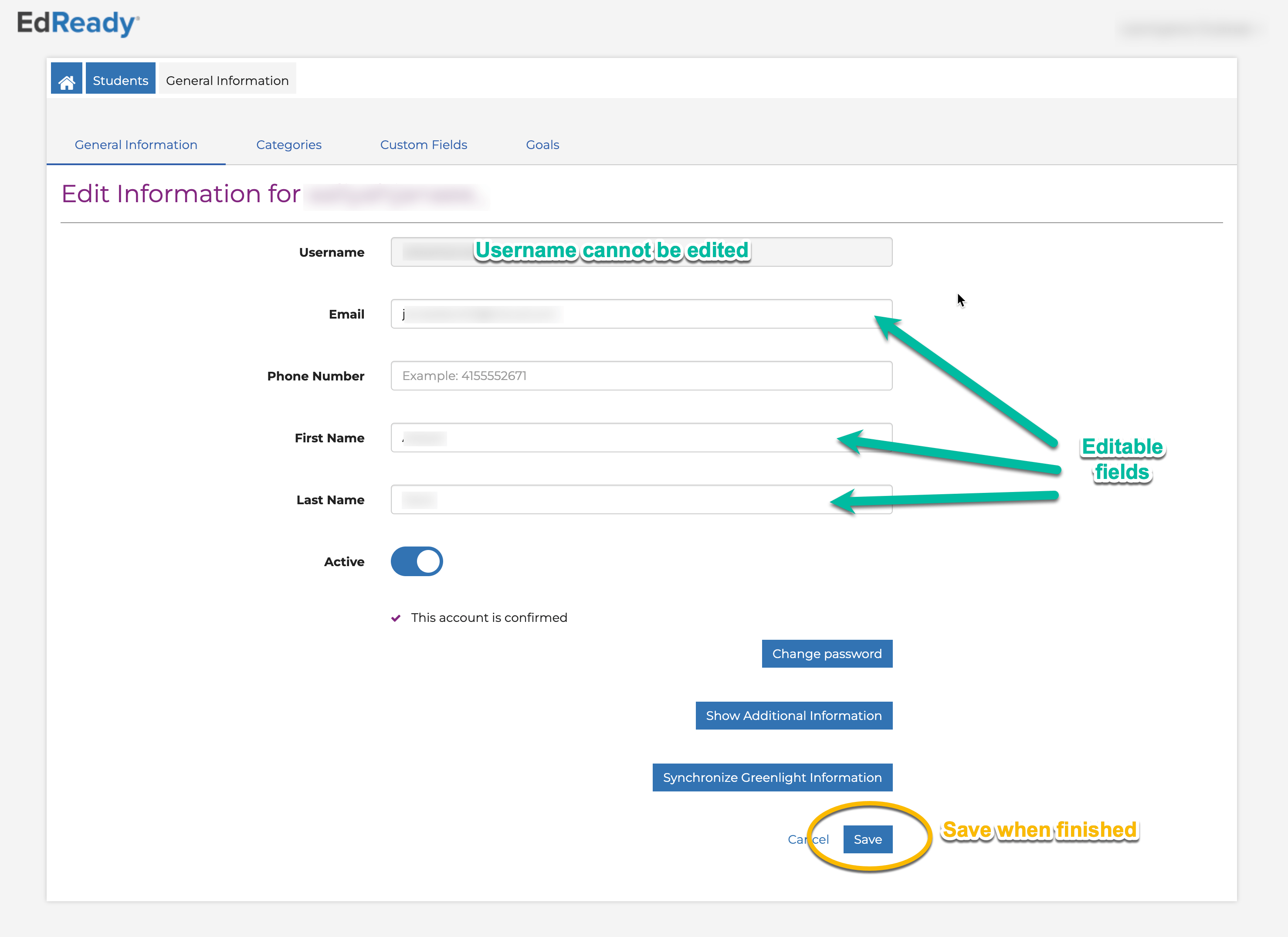
Task: Expand Show Additional Information
Action: click(793, 716)
